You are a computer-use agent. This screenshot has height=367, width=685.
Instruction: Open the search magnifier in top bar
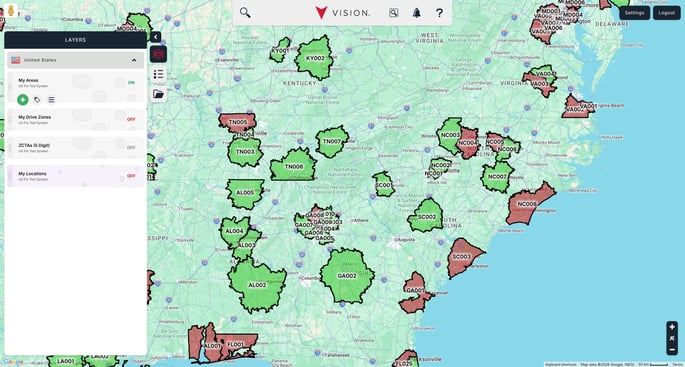pos(245,13)
